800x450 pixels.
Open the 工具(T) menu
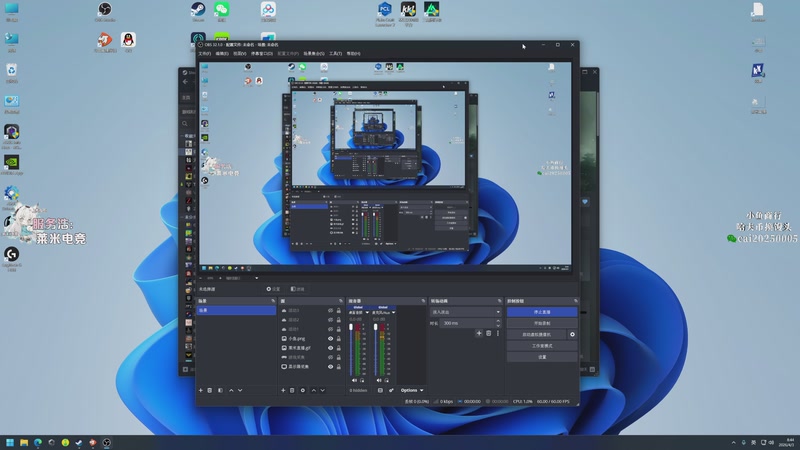[x=335, y=54]
